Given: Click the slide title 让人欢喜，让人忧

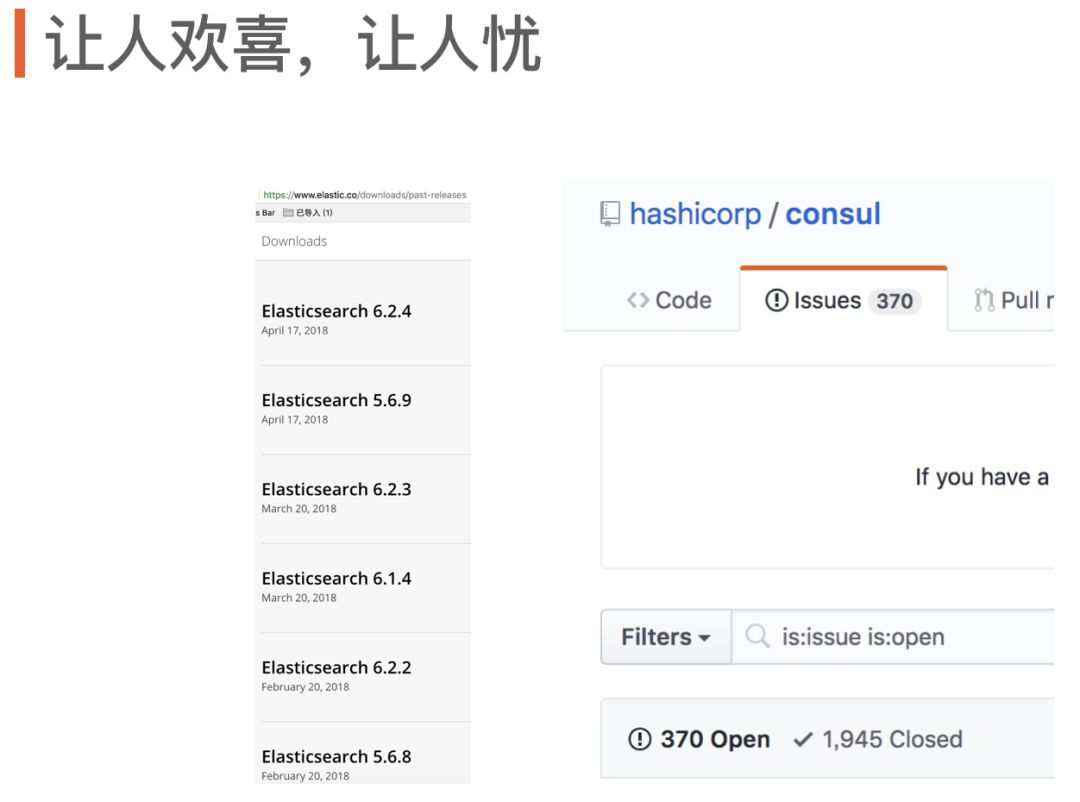Looking at the screenshot, I should click(x=293, y=43).
